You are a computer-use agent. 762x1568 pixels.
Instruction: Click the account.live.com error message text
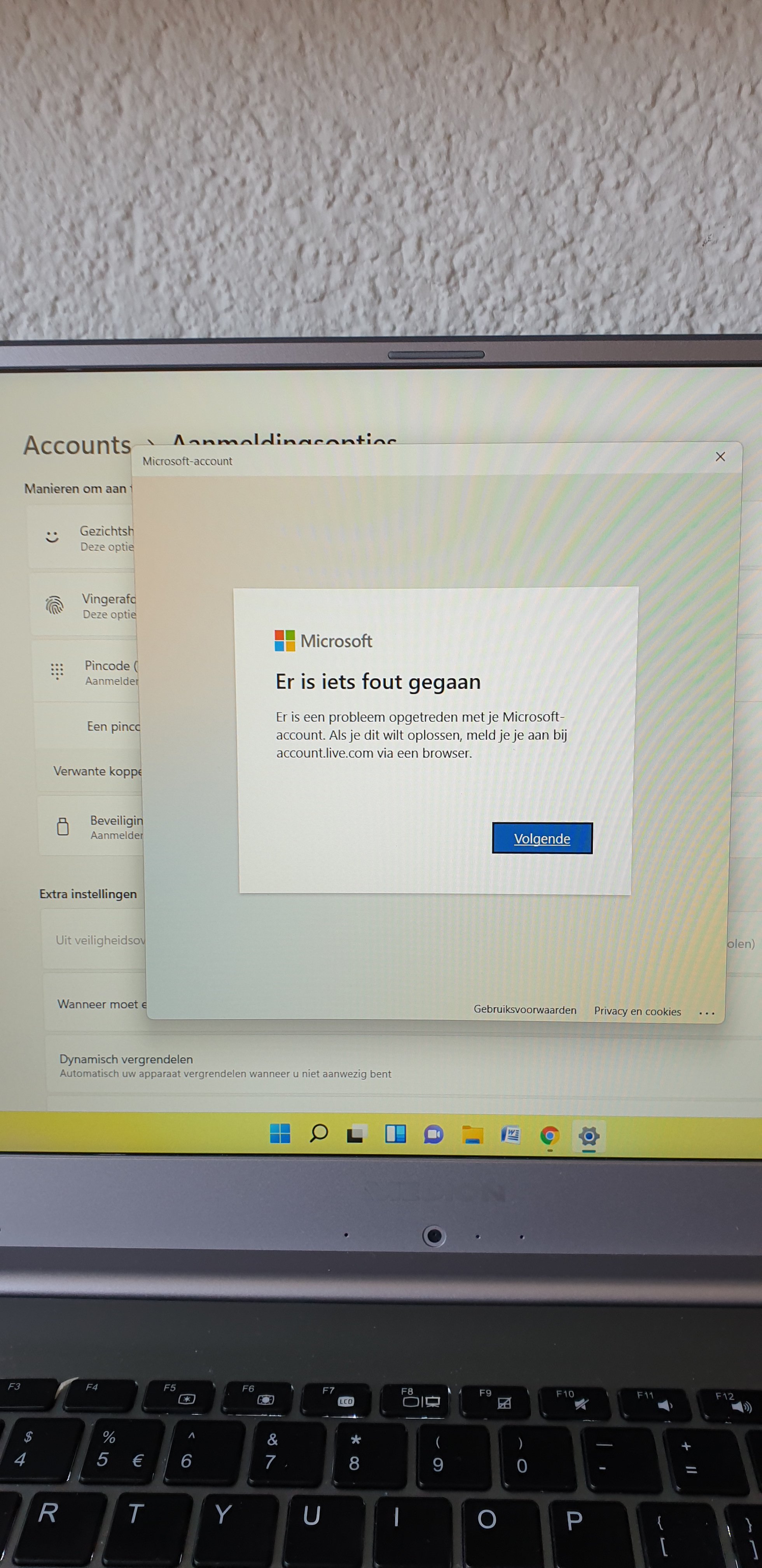421,735
